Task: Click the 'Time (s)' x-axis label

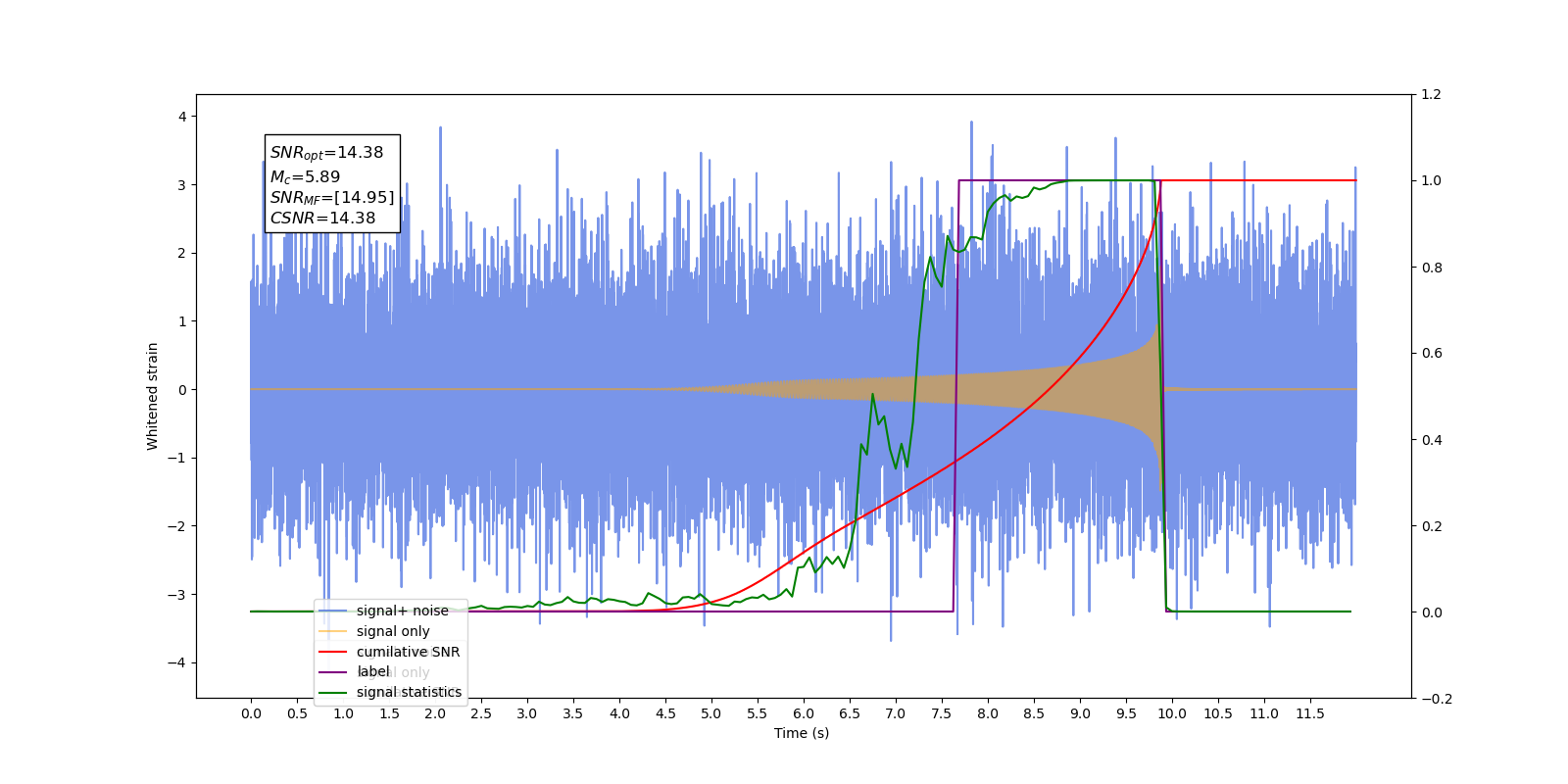Action: click(x=802, y=733)
